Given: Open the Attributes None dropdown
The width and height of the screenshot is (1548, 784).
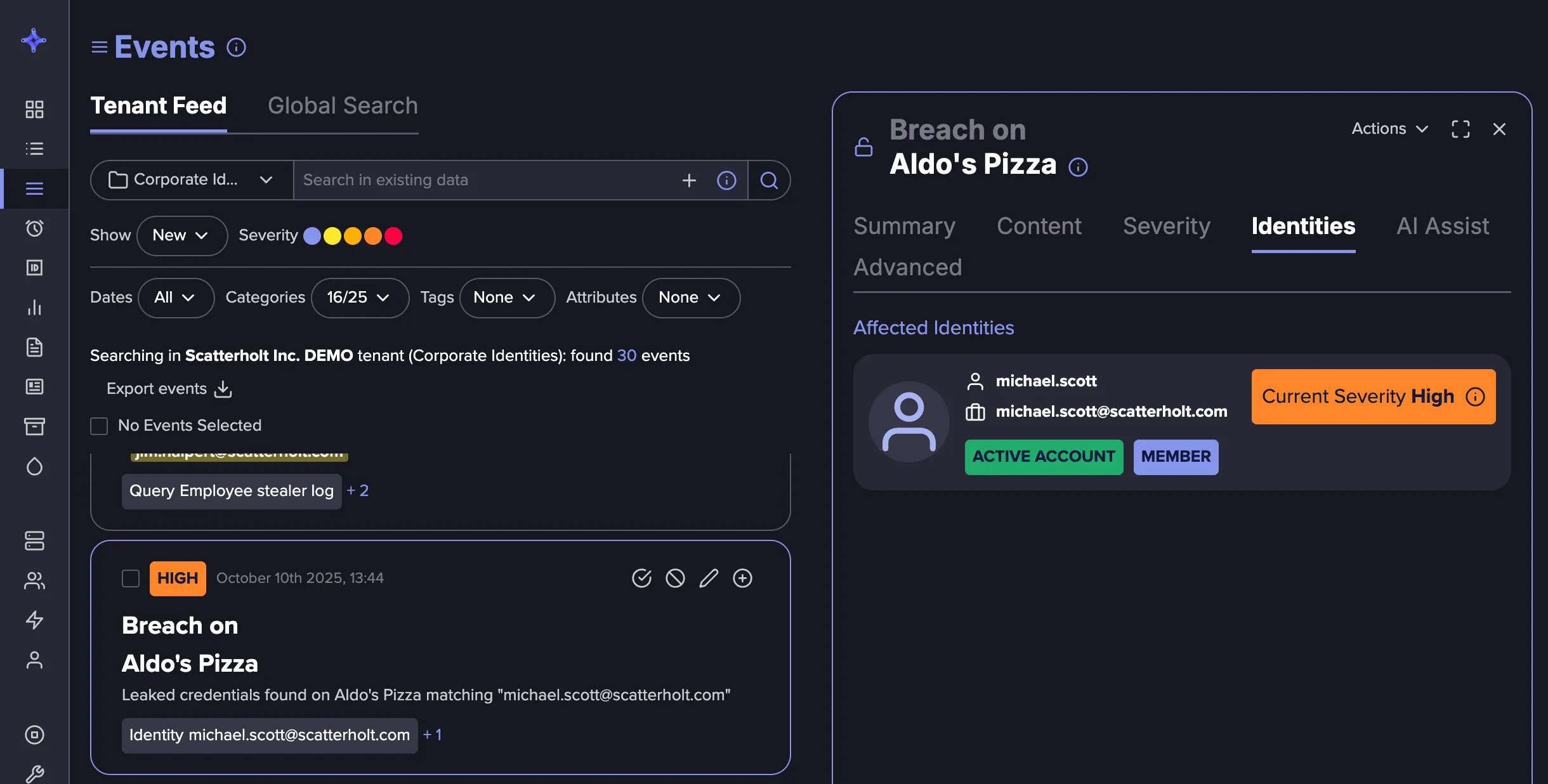Looking at the screenshot, I should [690, 297].
